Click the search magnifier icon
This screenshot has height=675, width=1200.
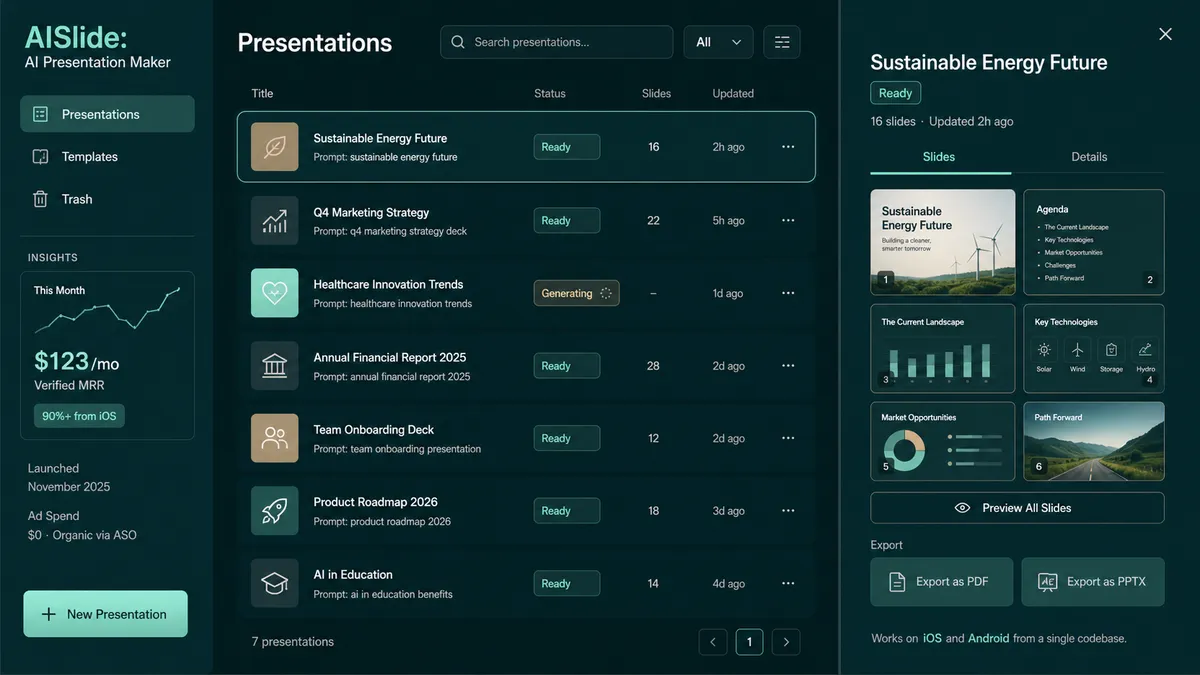(x=458, y=42)
